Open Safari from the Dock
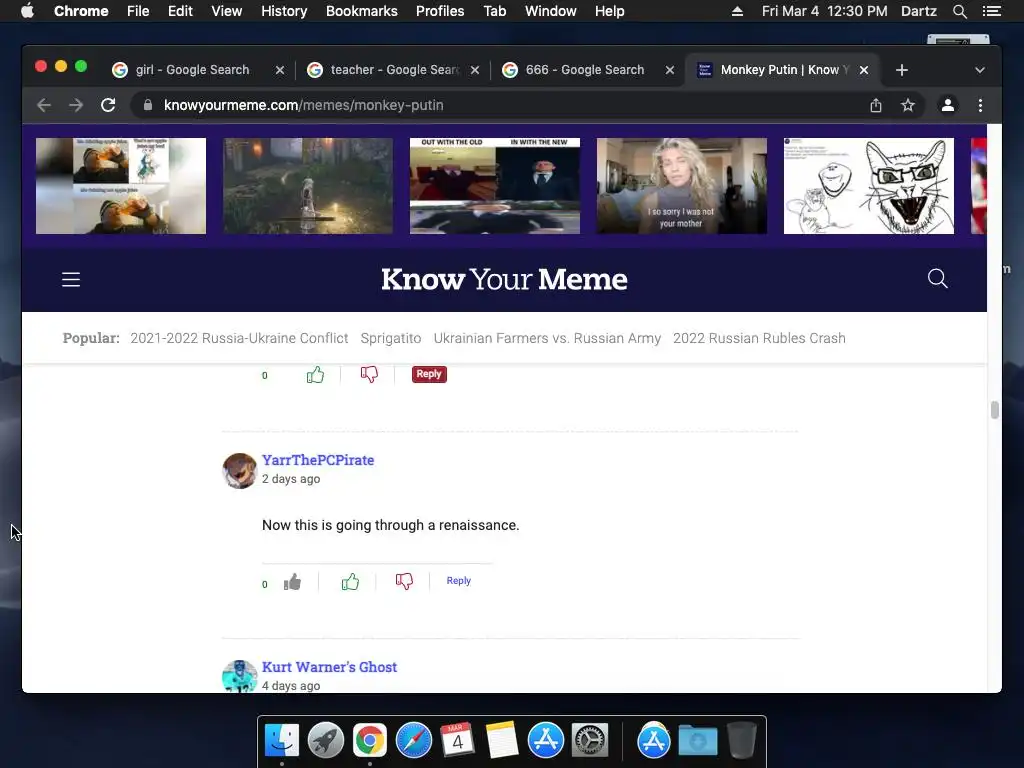The height and width of the screenshot is (768, 1024). pyautogui.click(x=414, y=741)
